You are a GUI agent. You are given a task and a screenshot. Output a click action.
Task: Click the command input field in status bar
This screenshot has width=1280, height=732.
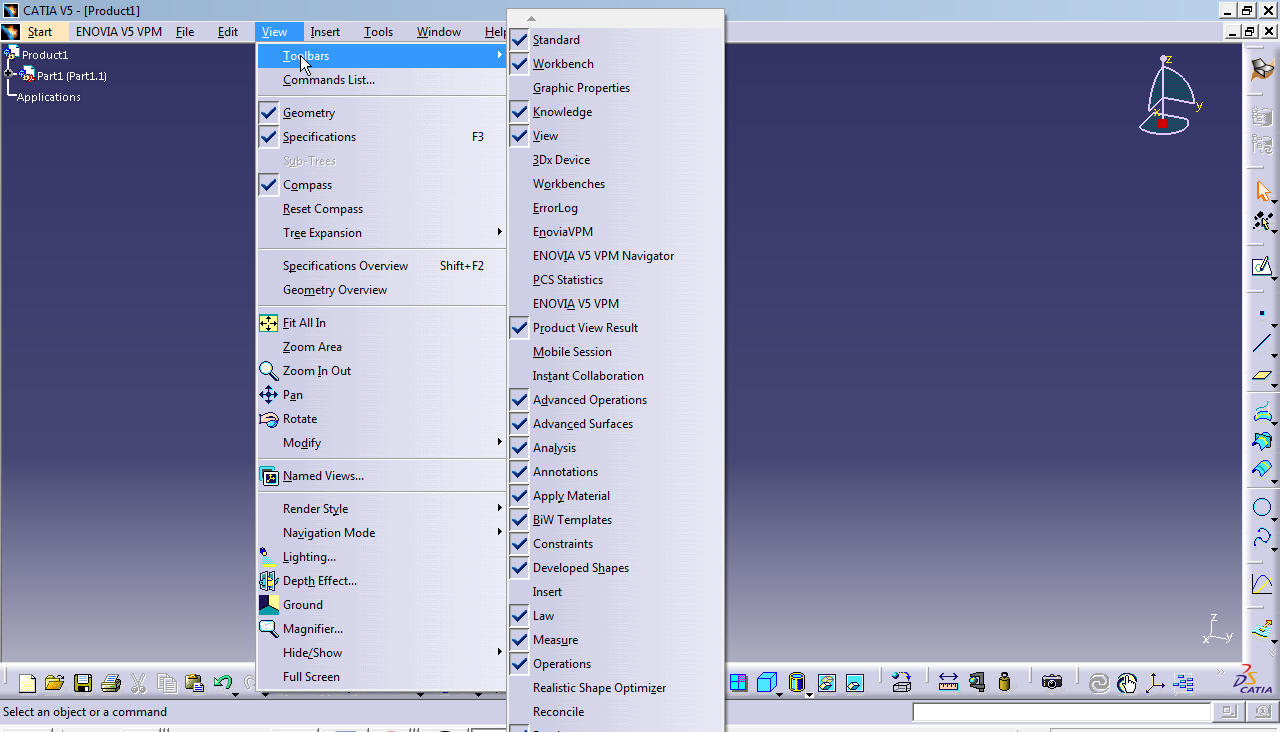click(1061, 712)
